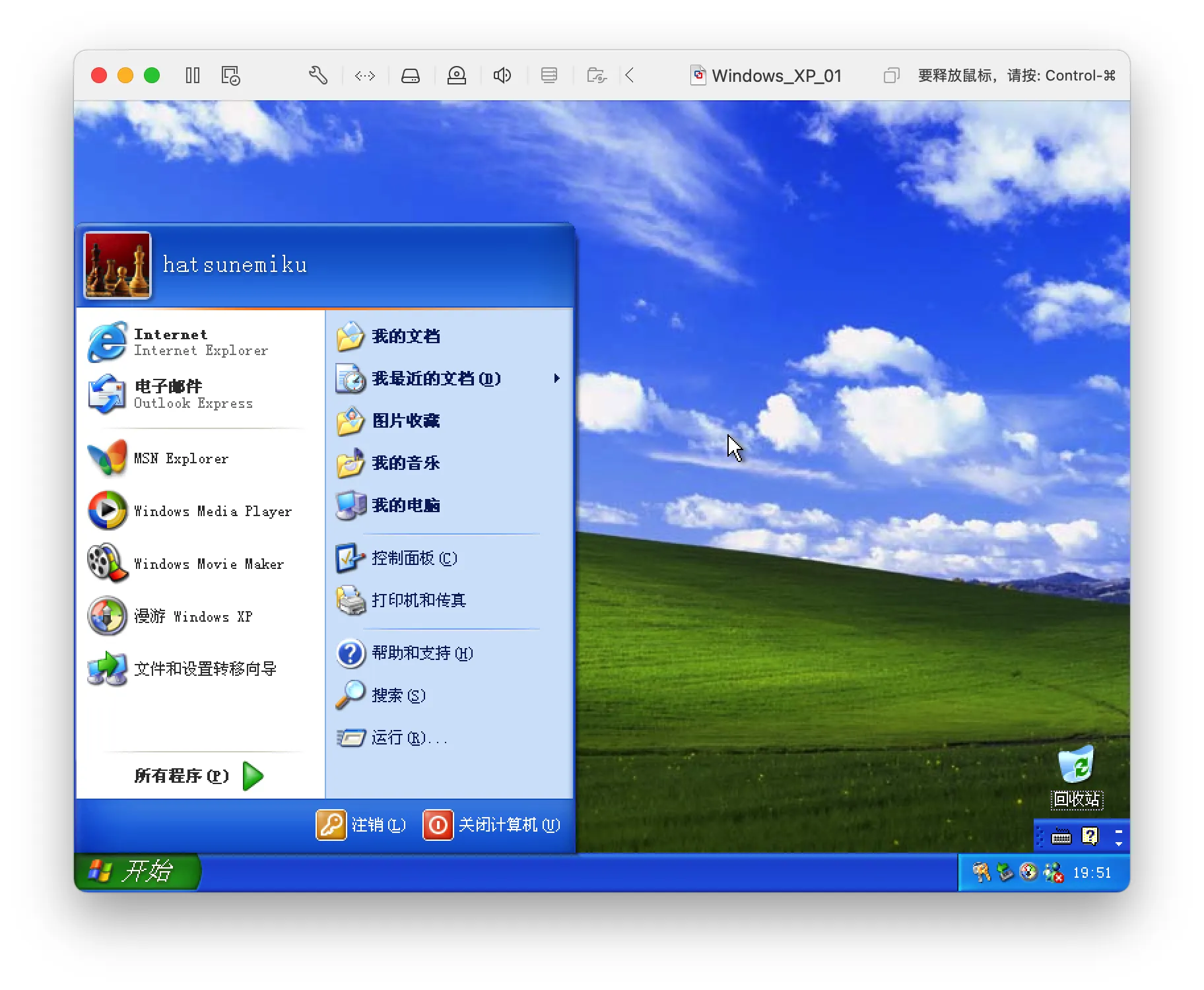Pause the virtual machine from the toolbar
This screenshot has height=990, width=1204.
click(193, 75)
